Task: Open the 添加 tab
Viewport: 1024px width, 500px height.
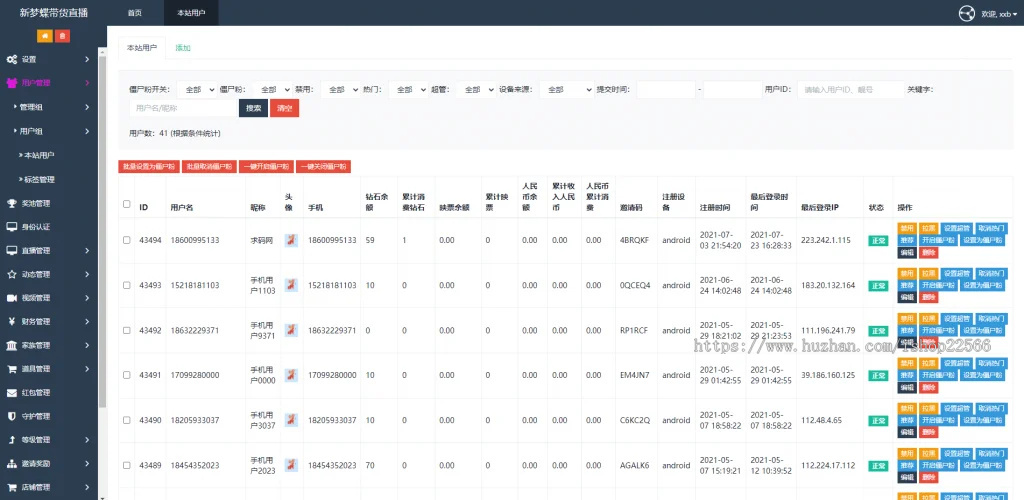Action: click(x=183, y=48)
